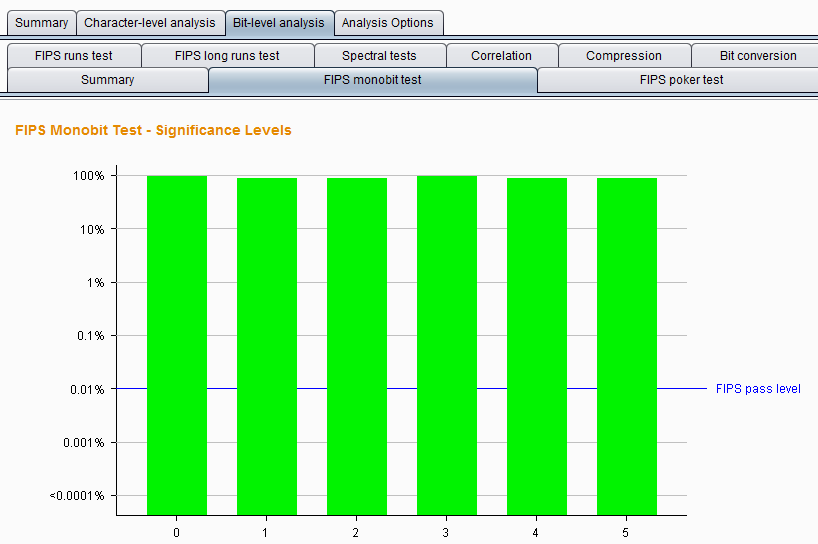Image resolution: width=818 pixels, height=544 pixels.
Task: Open the Compression tab
Action: click(x=624, y=56)
